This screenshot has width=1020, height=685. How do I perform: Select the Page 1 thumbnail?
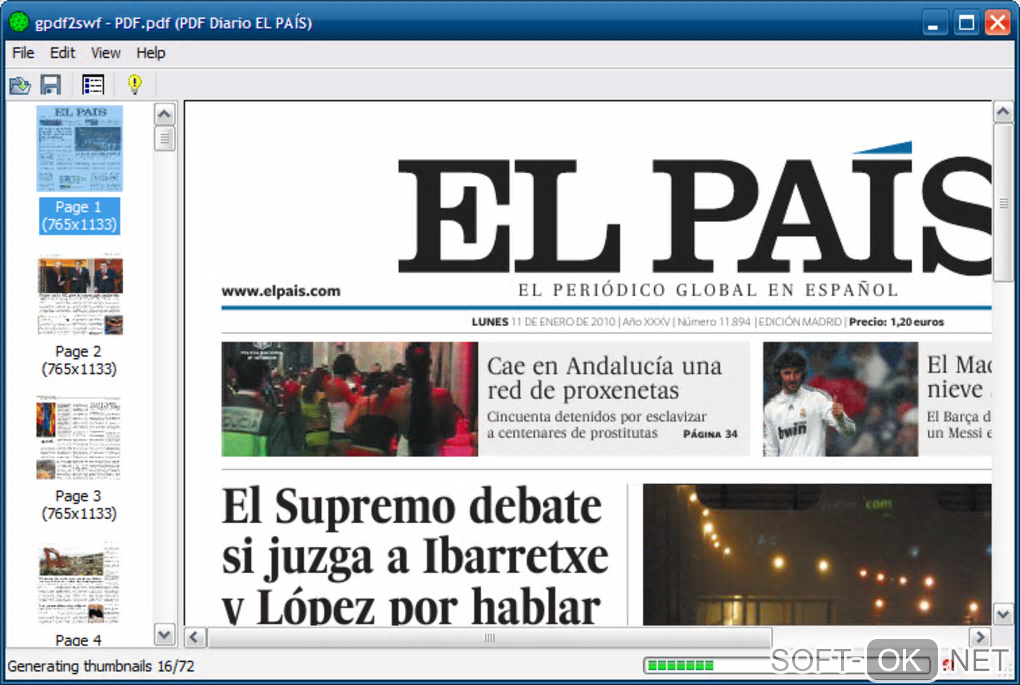click(79, 148)
